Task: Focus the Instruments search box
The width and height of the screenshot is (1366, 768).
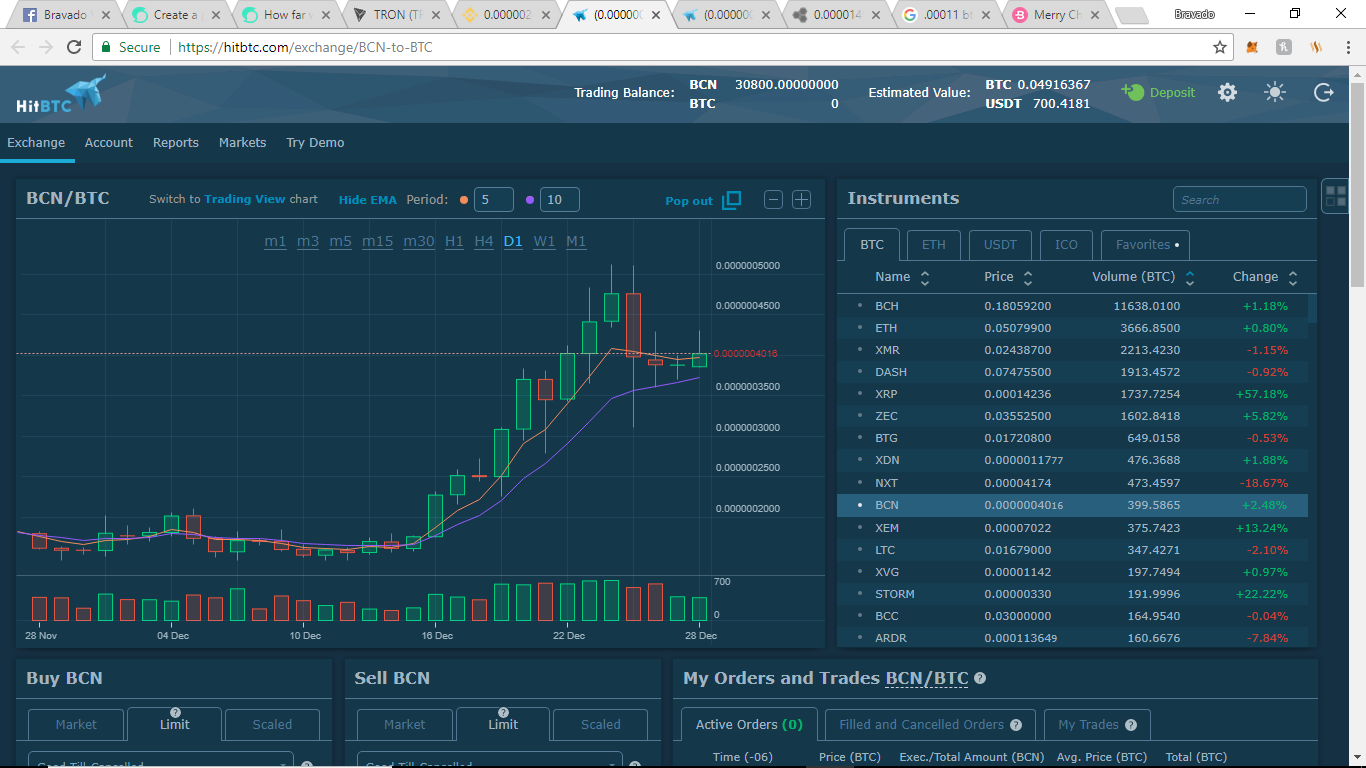Action: point(1240,199)
